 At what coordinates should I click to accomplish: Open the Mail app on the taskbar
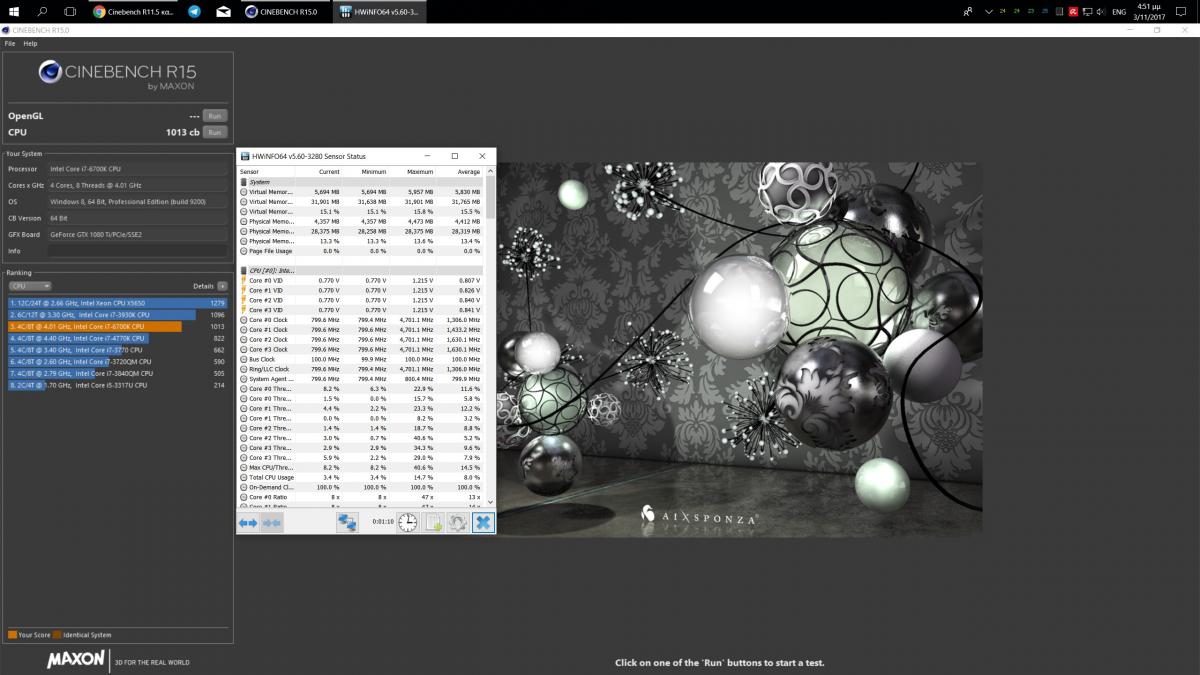click(223, 11)
